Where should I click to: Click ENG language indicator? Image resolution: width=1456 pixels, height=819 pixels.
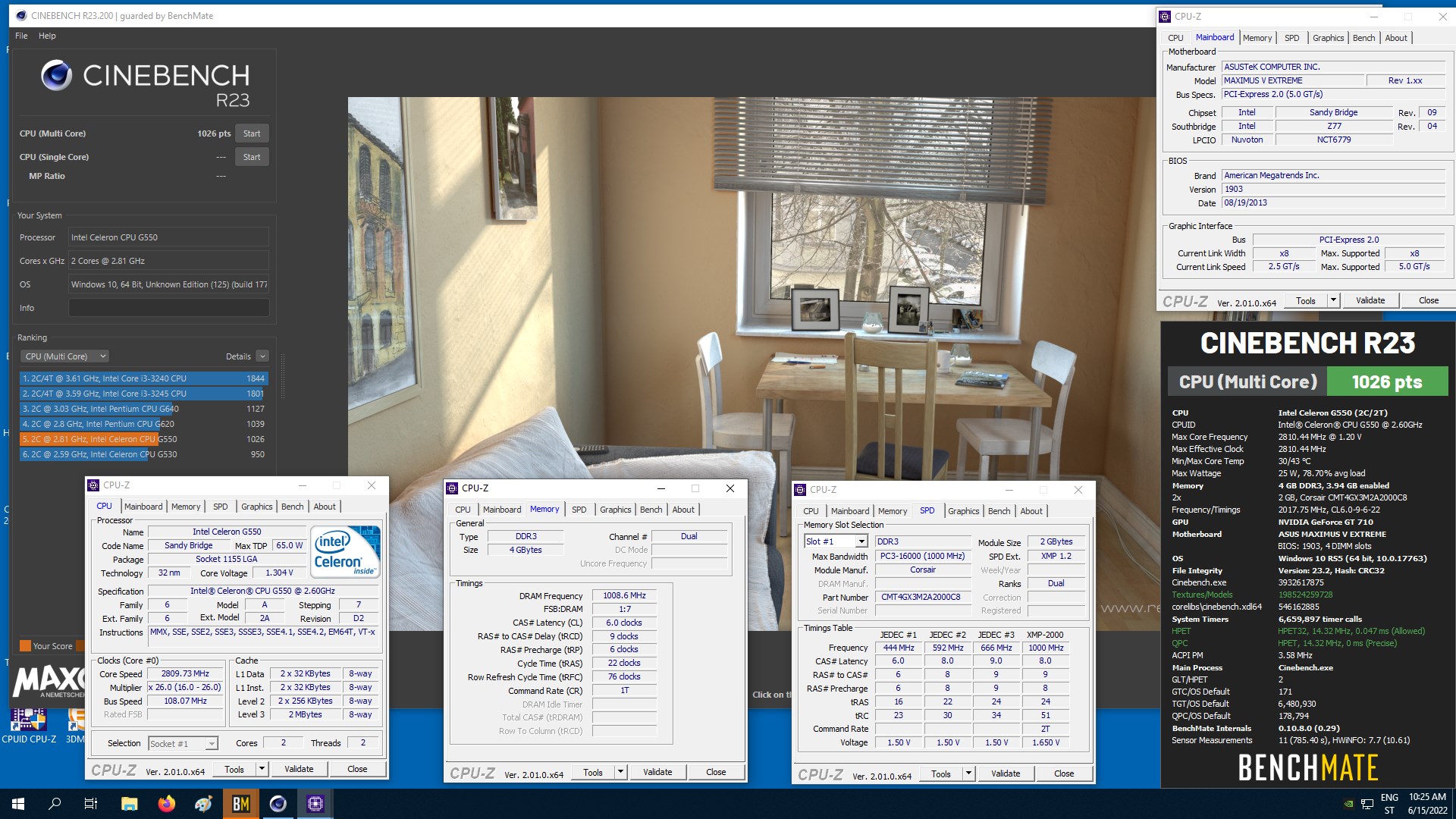click(1389, 798)
